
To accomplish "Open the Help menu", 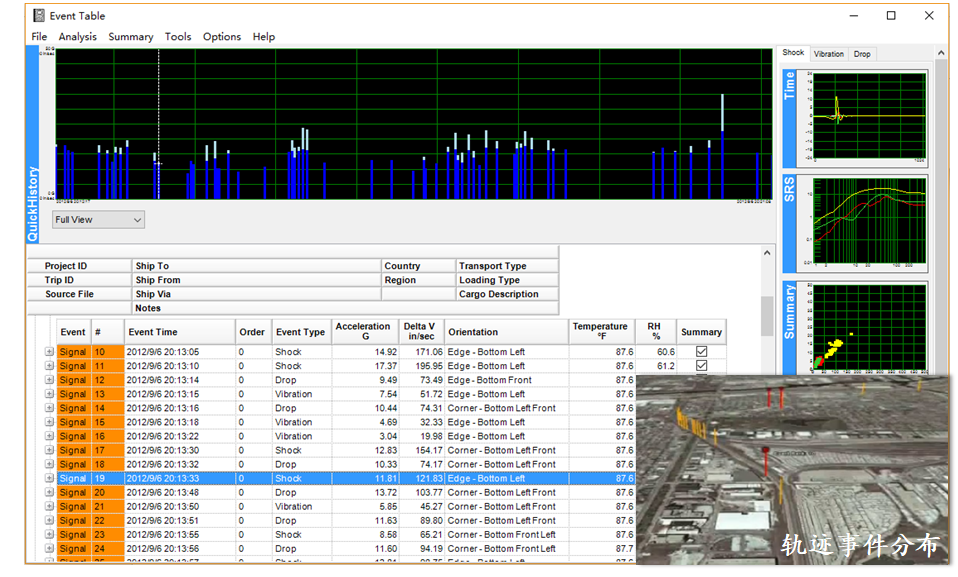I will 264,37.
